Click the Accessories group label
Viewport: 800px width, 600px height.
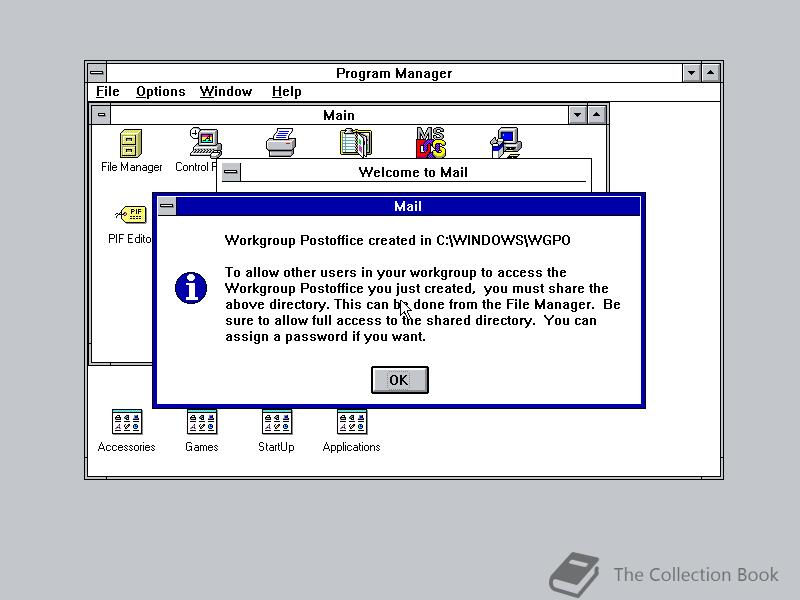click(x=127, y=447)
